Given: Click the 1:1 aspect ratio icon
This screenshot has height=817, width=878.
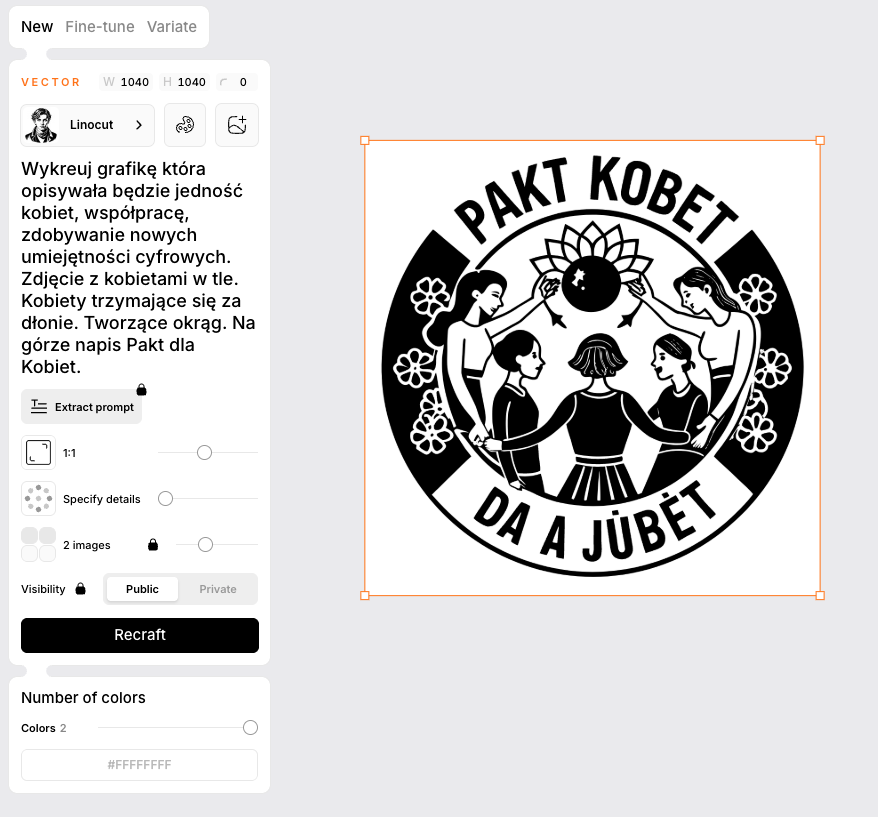Looking at the screenshot, I should click(x=39, y=452).
